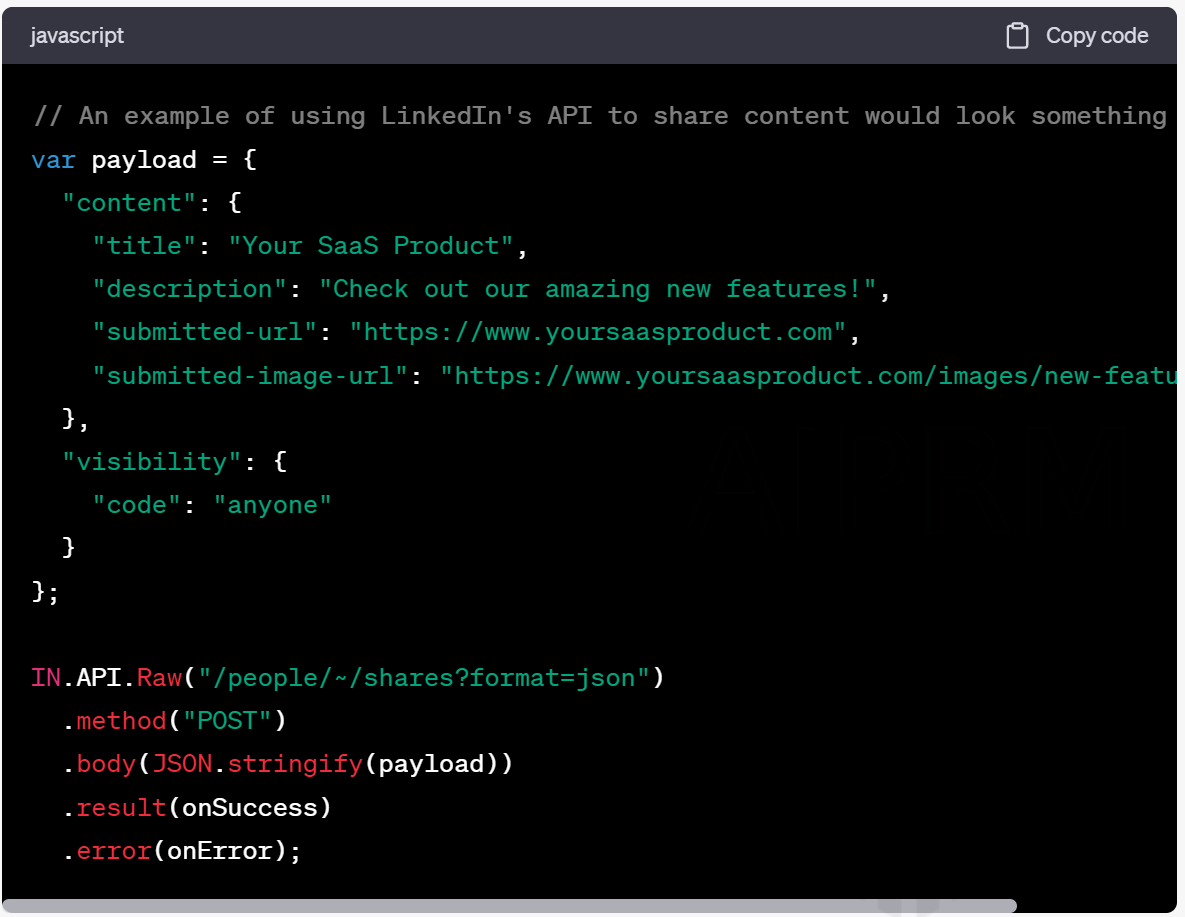Click the "visibility" key
Screen dimensions: 1185x917
pyautogui.click(x=151, y=462)
